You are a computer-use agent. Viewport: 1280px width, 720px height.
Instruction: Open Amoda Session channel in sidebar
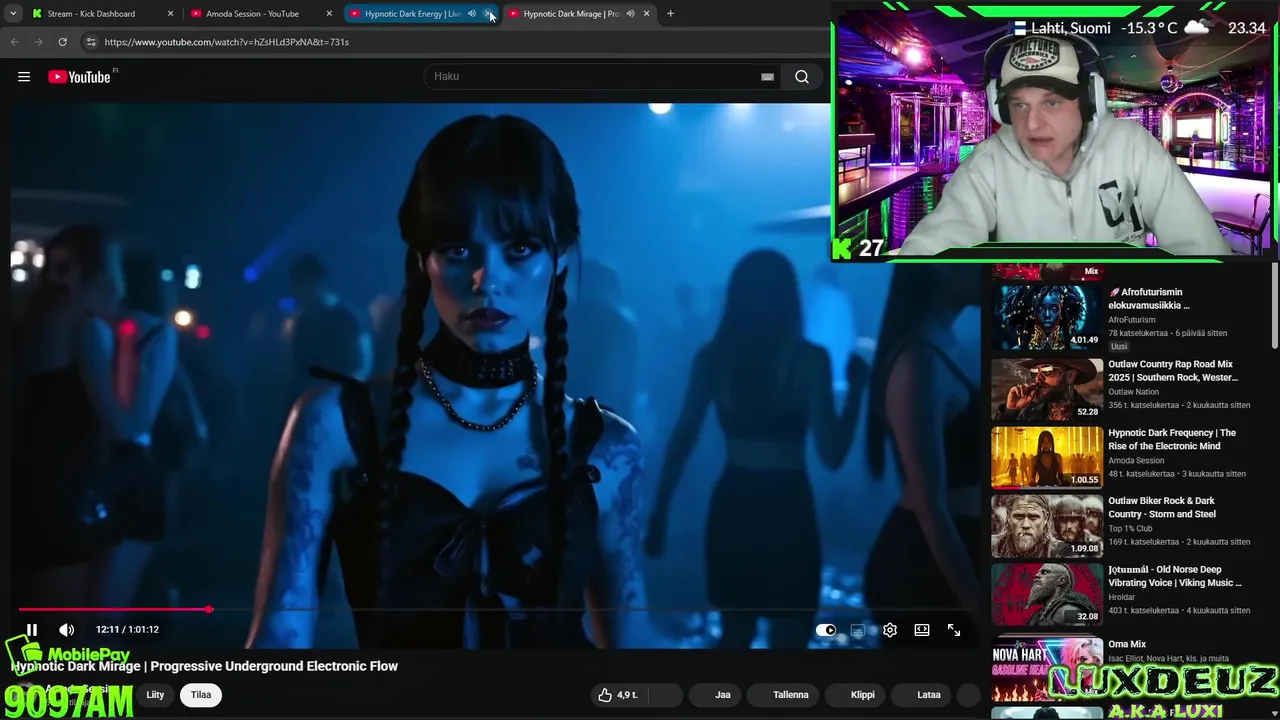(x=1135, y=461)
